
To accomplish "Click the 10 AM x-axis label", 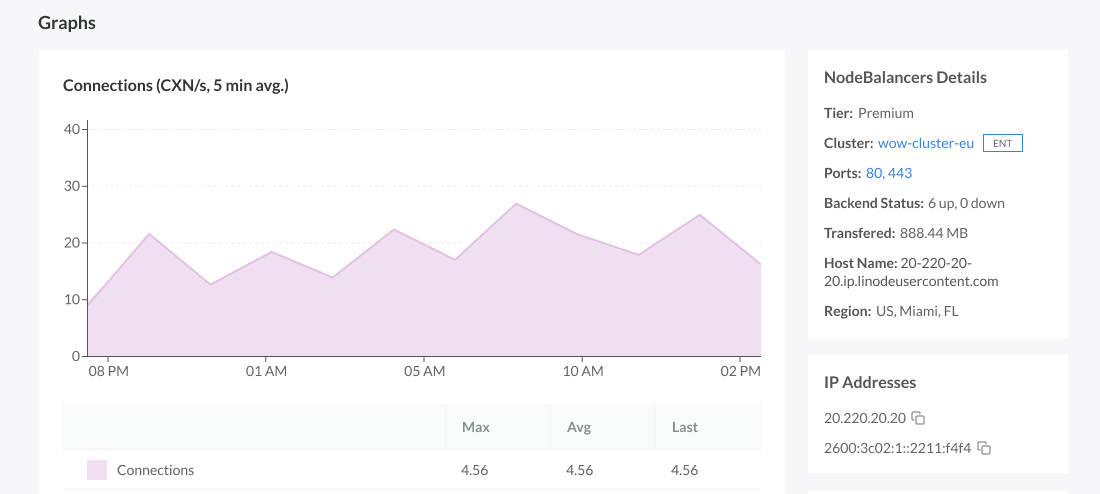I will coord(582,372).
